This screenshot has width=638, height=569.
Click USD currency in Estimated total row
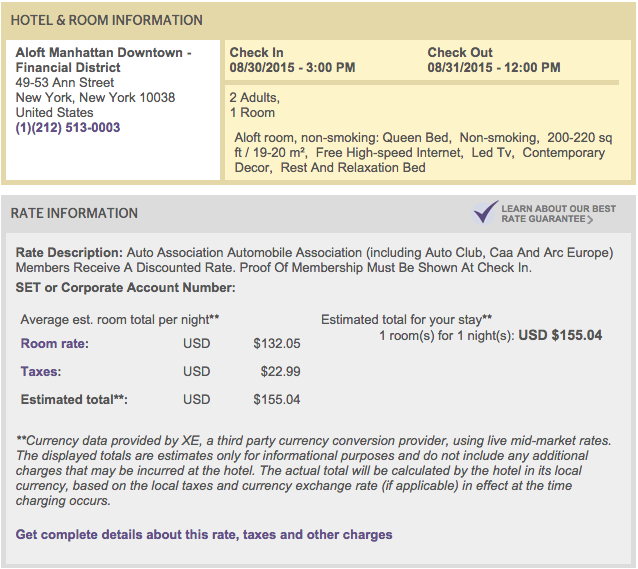click(197, 400)
